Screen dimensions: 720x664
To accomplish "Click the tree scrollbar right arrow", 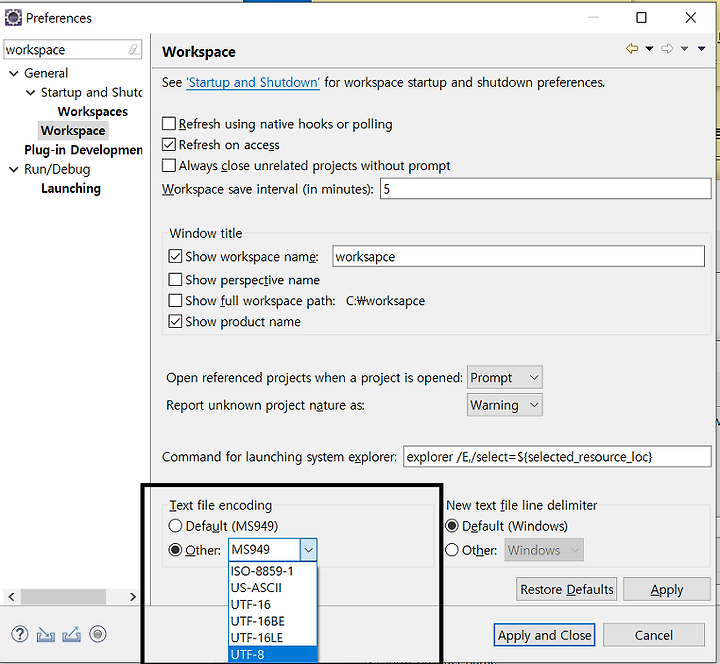I will (133, 596).
